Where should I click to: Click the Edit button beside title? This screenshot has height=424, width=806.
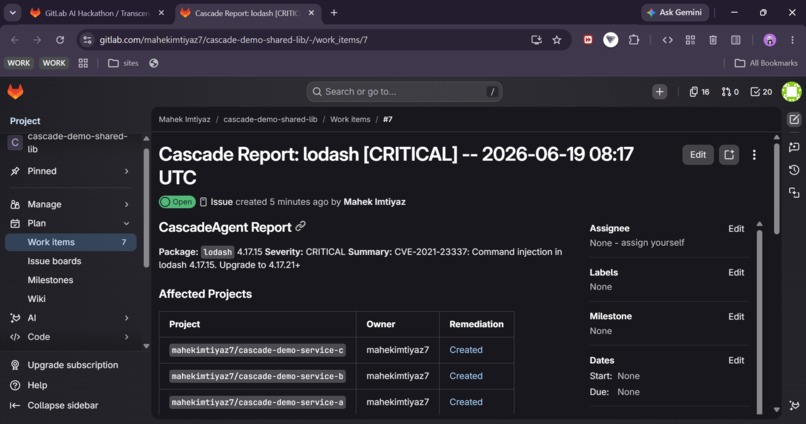(x=698, y=155)
